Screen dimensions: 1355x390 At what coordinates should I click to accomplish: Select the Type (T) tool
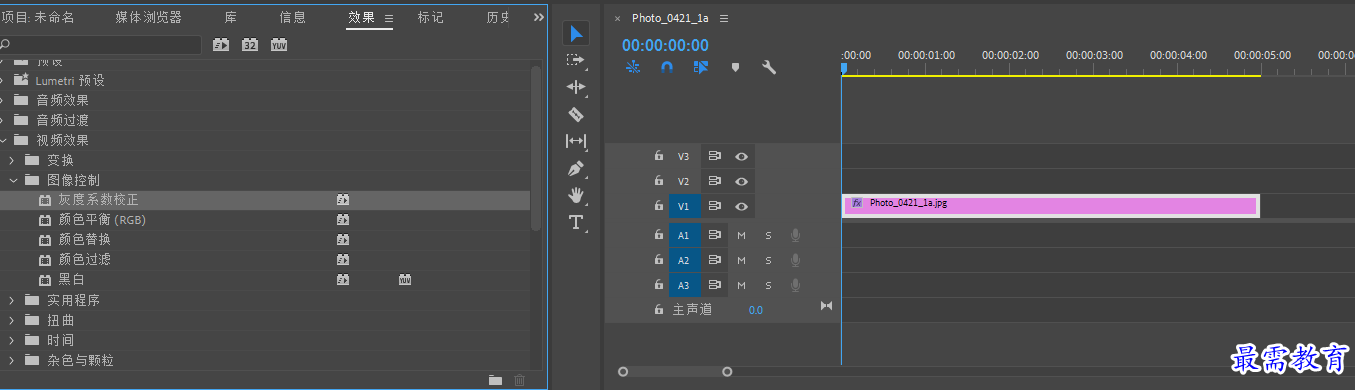point(576,222)
